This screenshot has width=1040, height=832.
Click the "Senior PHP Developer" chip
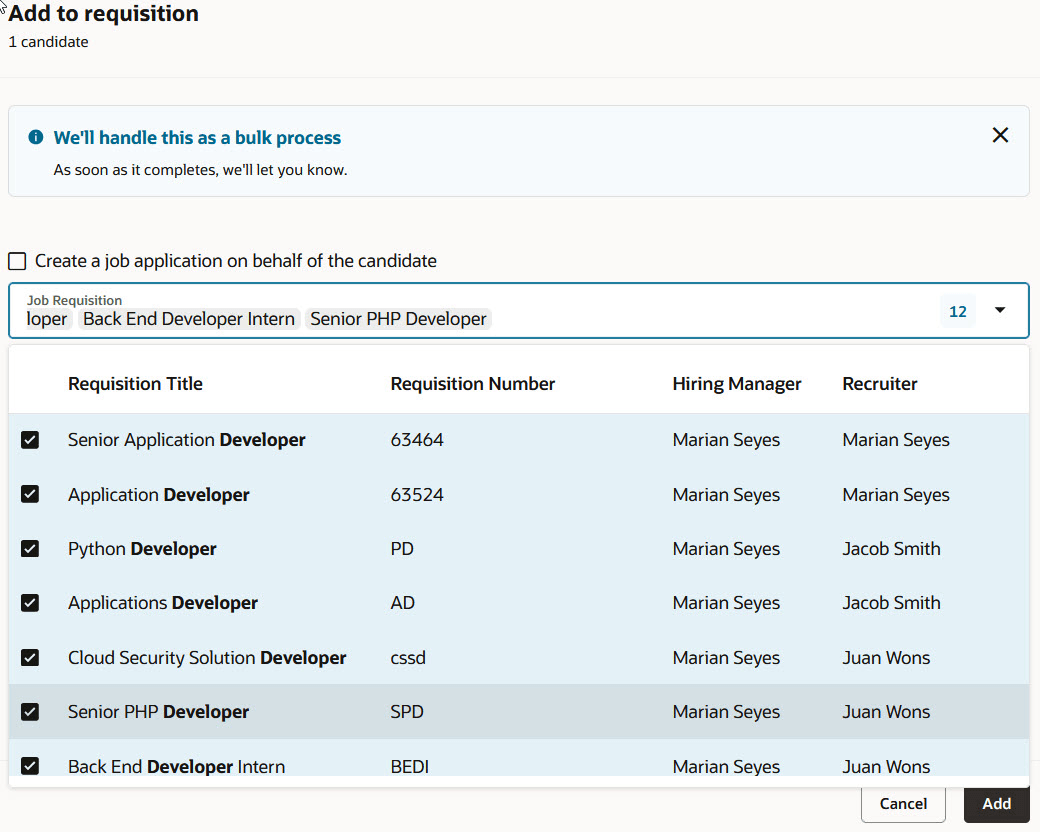coord(398,318)
